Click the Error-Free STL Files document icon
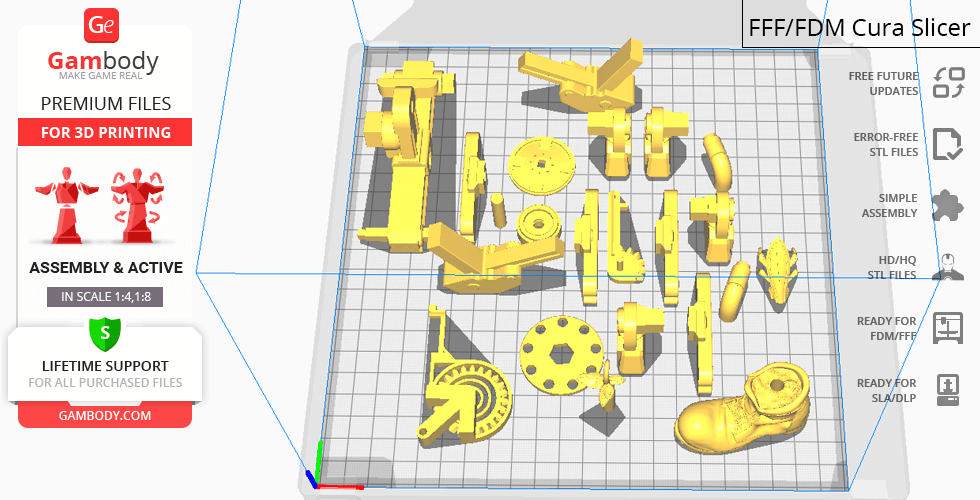This screenshot has height=500, width=980. pyautogui.click(x=947, y=144)
